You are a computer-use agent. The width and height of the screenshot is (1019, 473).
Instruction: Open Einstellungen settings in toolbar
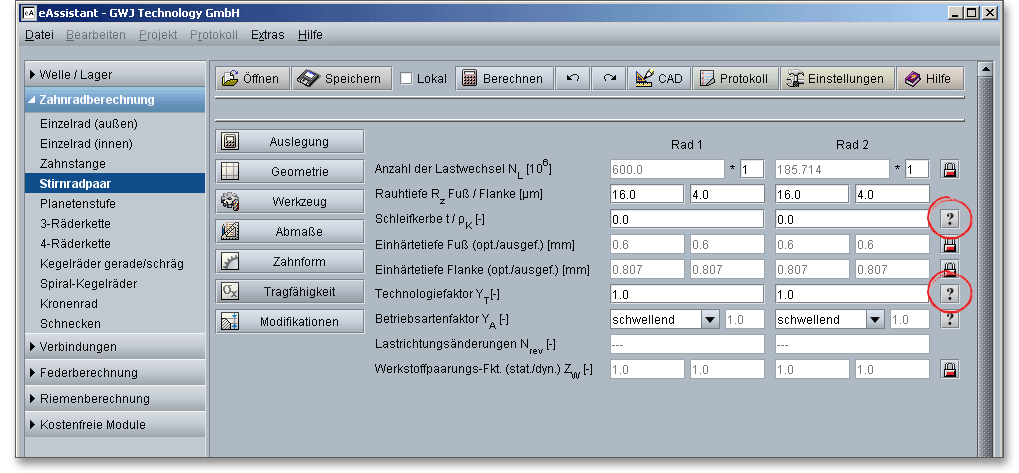tap(836, 79)
